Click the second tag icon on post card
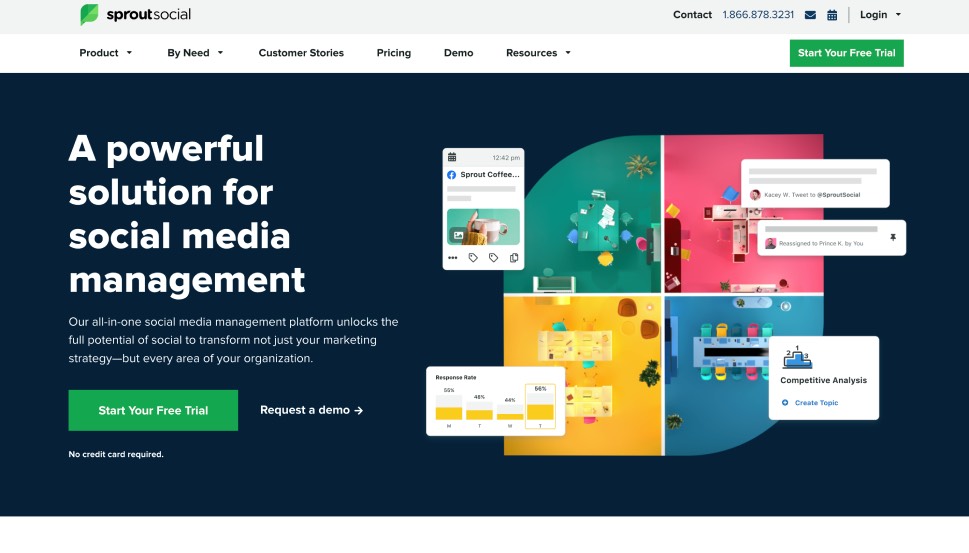Viewport: 969px width, 553px height. click(x=493, y=258)
